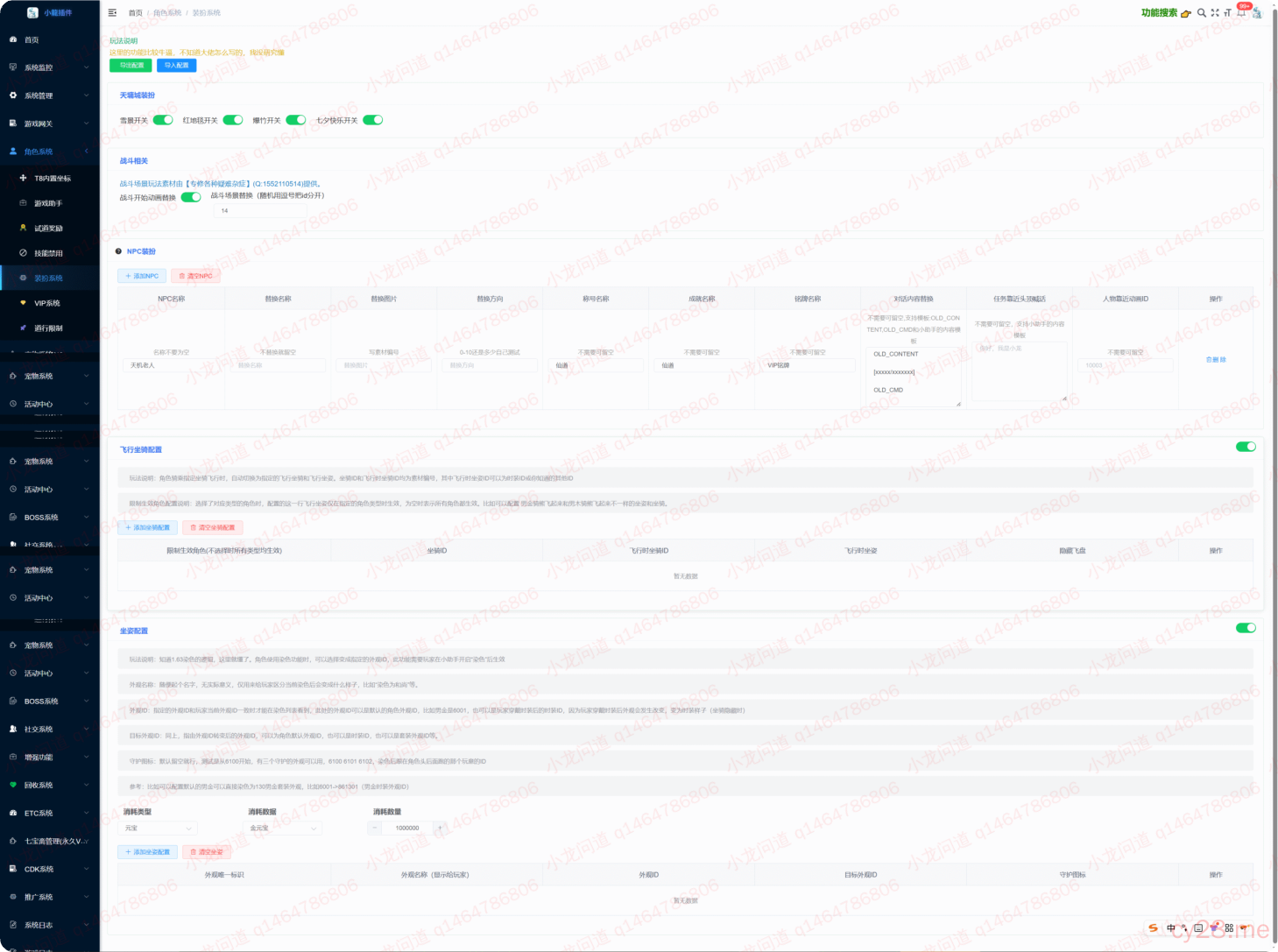Image resolution: width=1278 pixels, height=952 pixels.
Task: Click the VIP系统 diamond icon in sidebar
Action: (24, 303)
